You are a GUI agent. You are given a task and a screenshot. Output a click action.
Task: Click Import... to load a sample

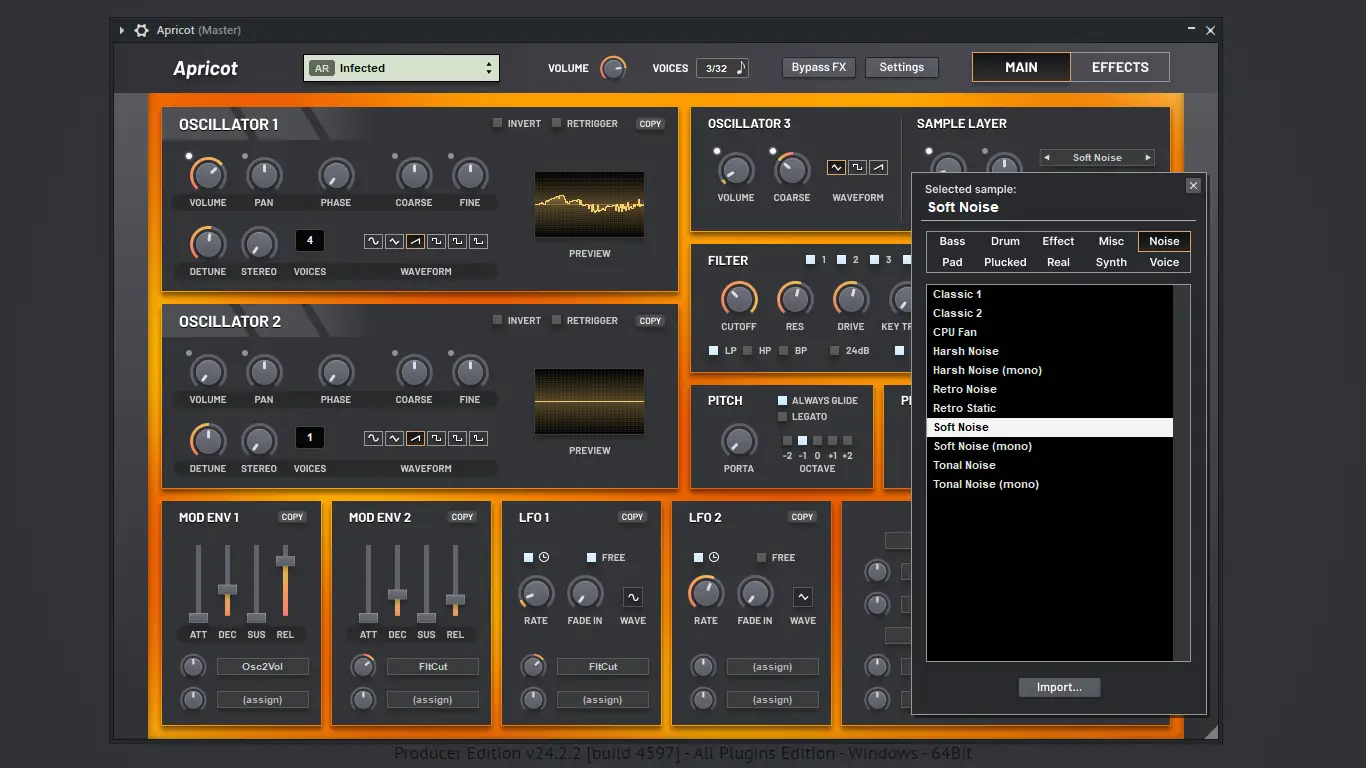[x=1059, y=687]
